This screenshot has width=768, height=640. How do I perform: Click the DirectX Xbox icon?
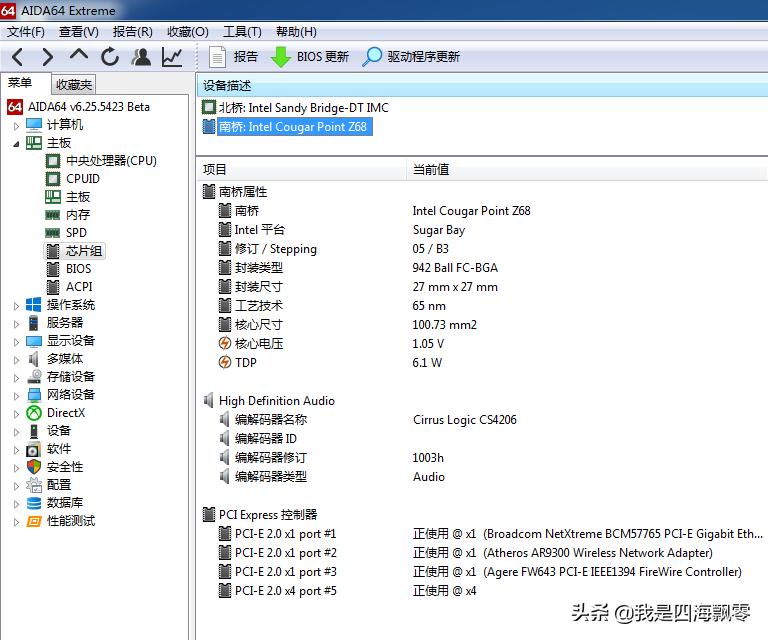click(x=34, y=413)
